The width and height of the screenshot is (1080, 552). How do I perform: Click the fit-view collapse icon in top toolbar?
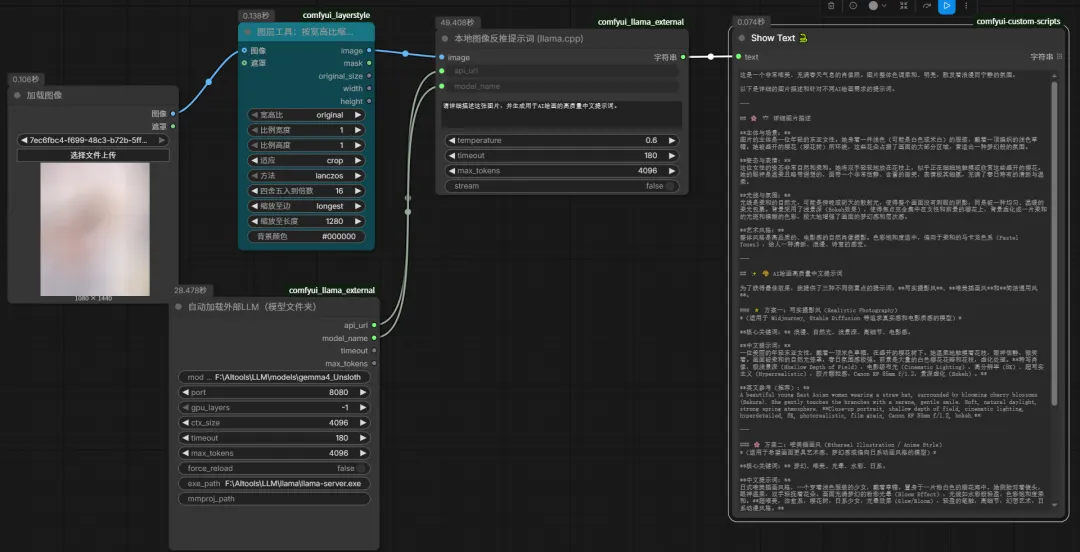904,6
